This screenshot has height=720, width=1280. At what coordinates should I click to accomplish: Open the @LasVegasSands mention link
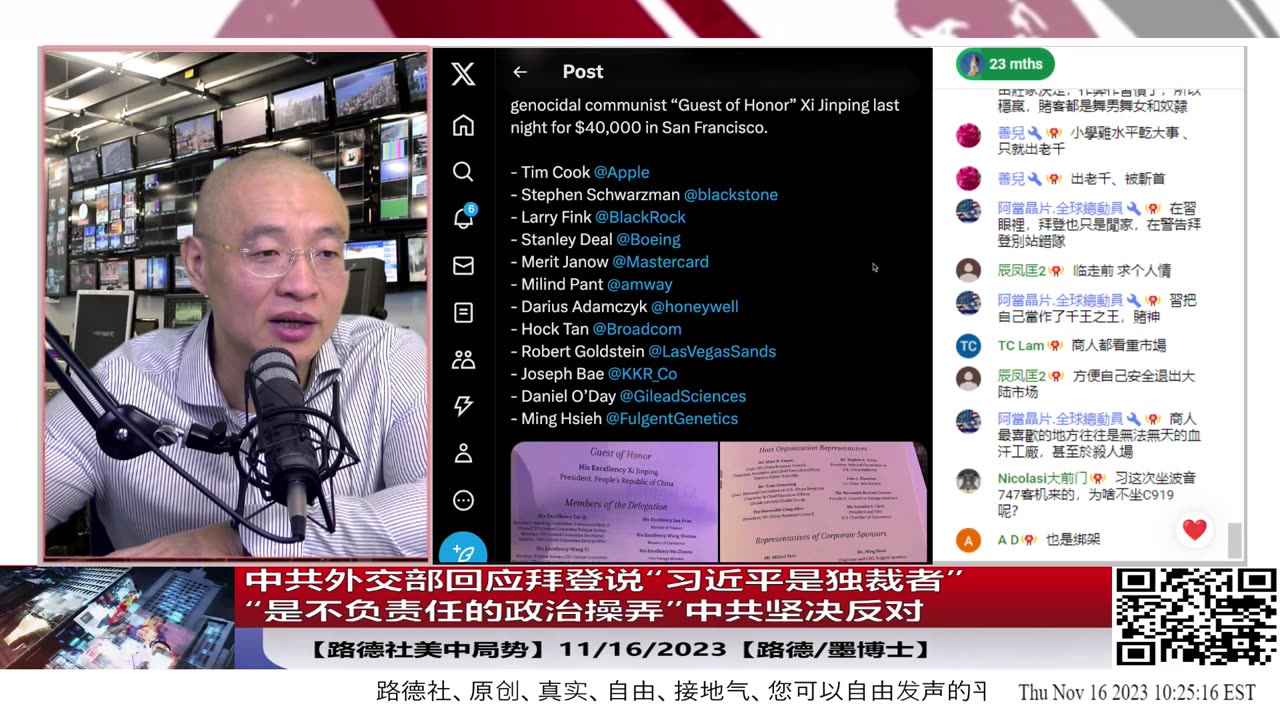712,352
